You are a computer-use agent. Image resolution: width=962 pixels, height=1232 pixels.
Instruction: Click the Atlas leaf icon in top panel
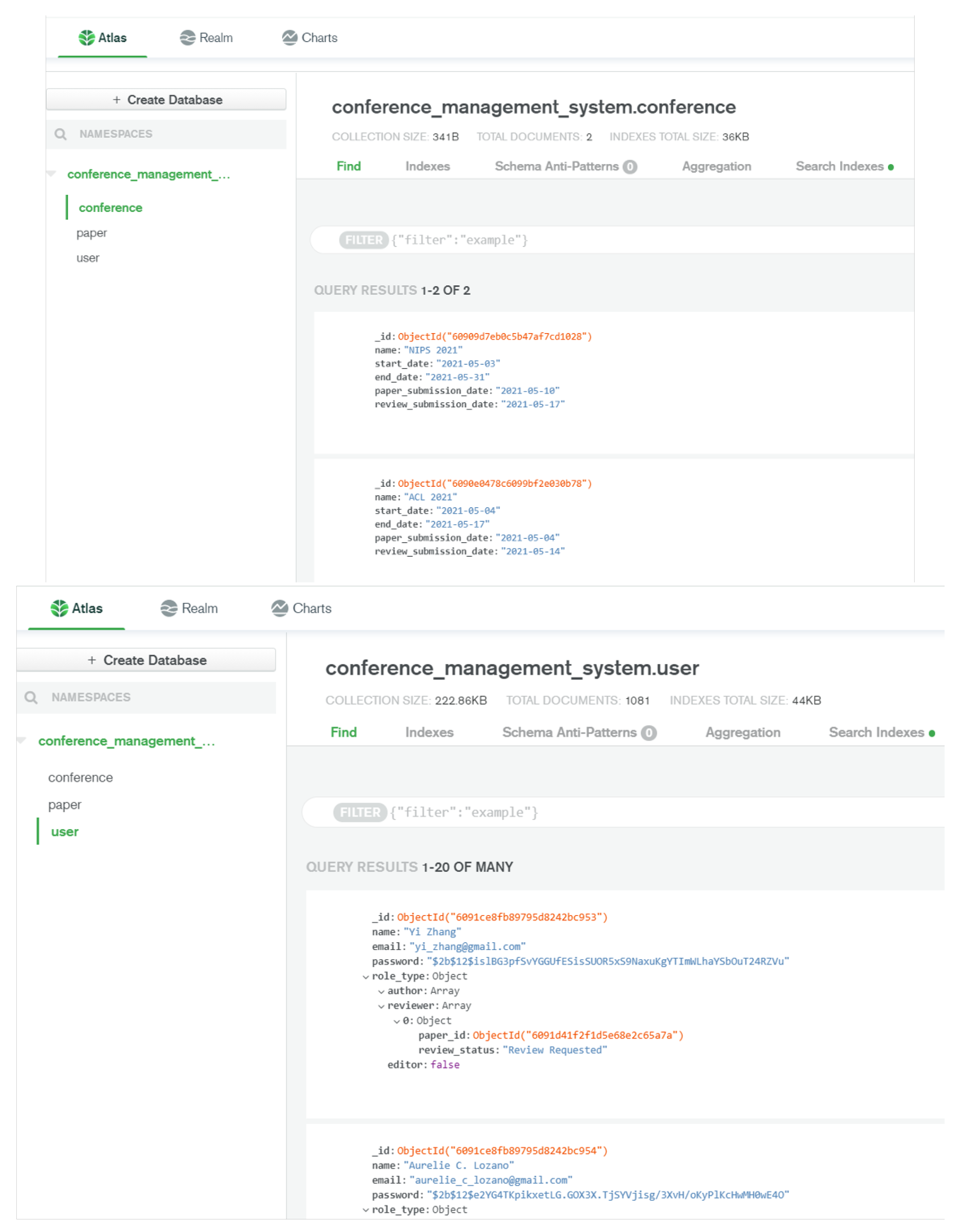tap(86, 38)
